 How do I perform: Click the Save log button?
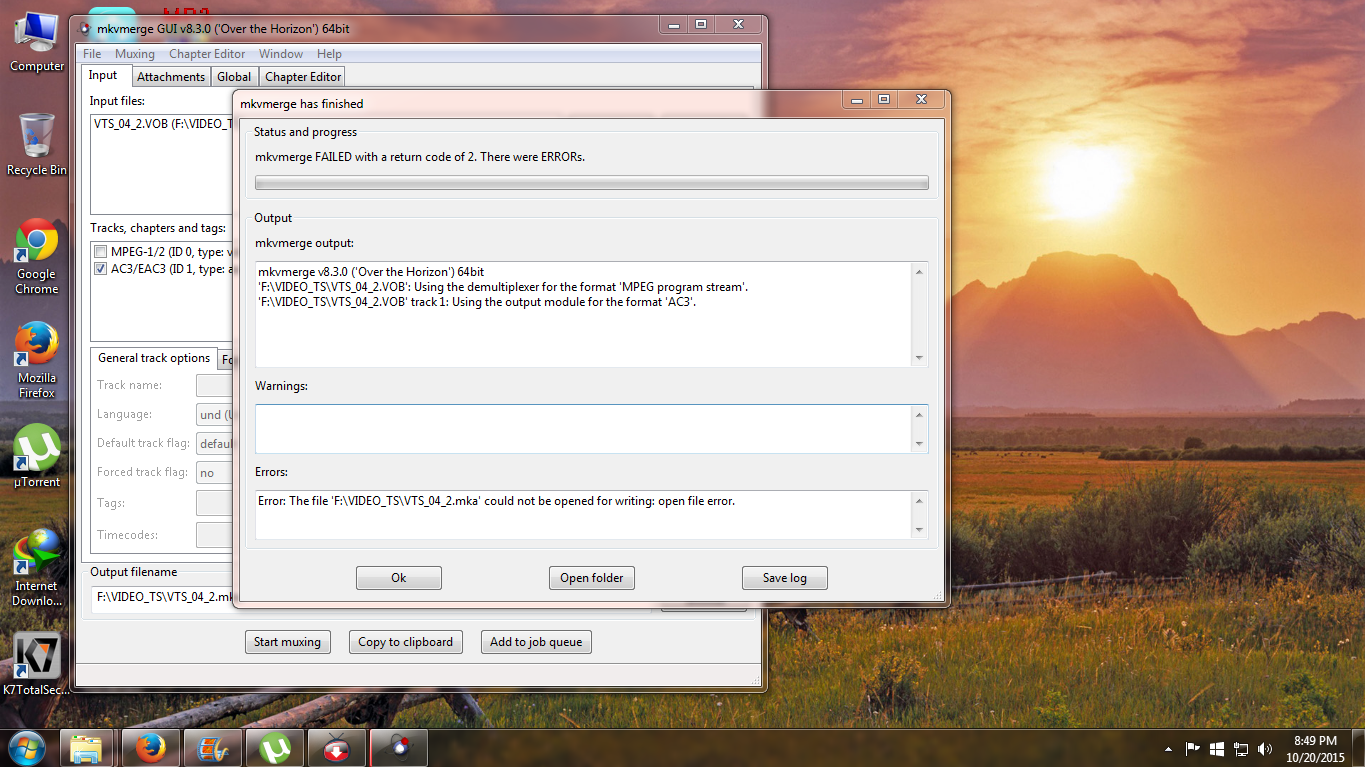coord(784,578)
